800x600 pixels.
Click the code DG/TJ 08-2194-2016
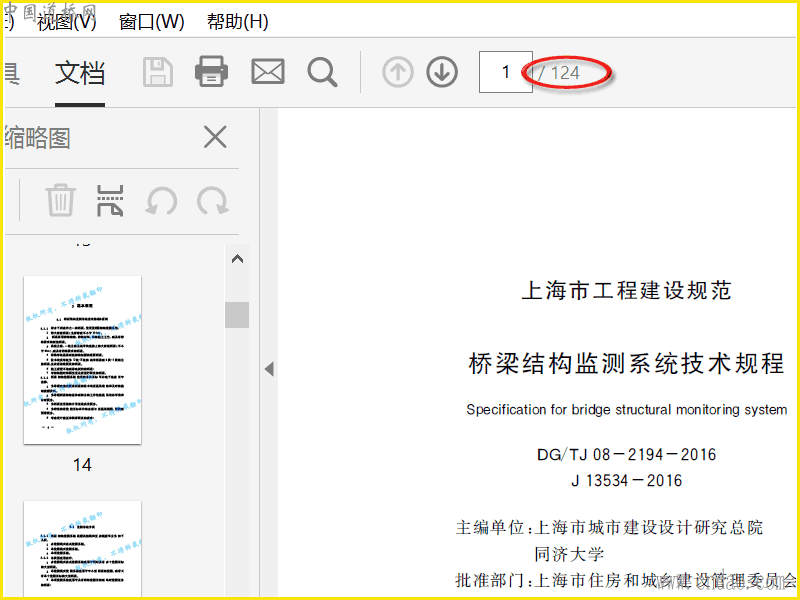point(627,454)
